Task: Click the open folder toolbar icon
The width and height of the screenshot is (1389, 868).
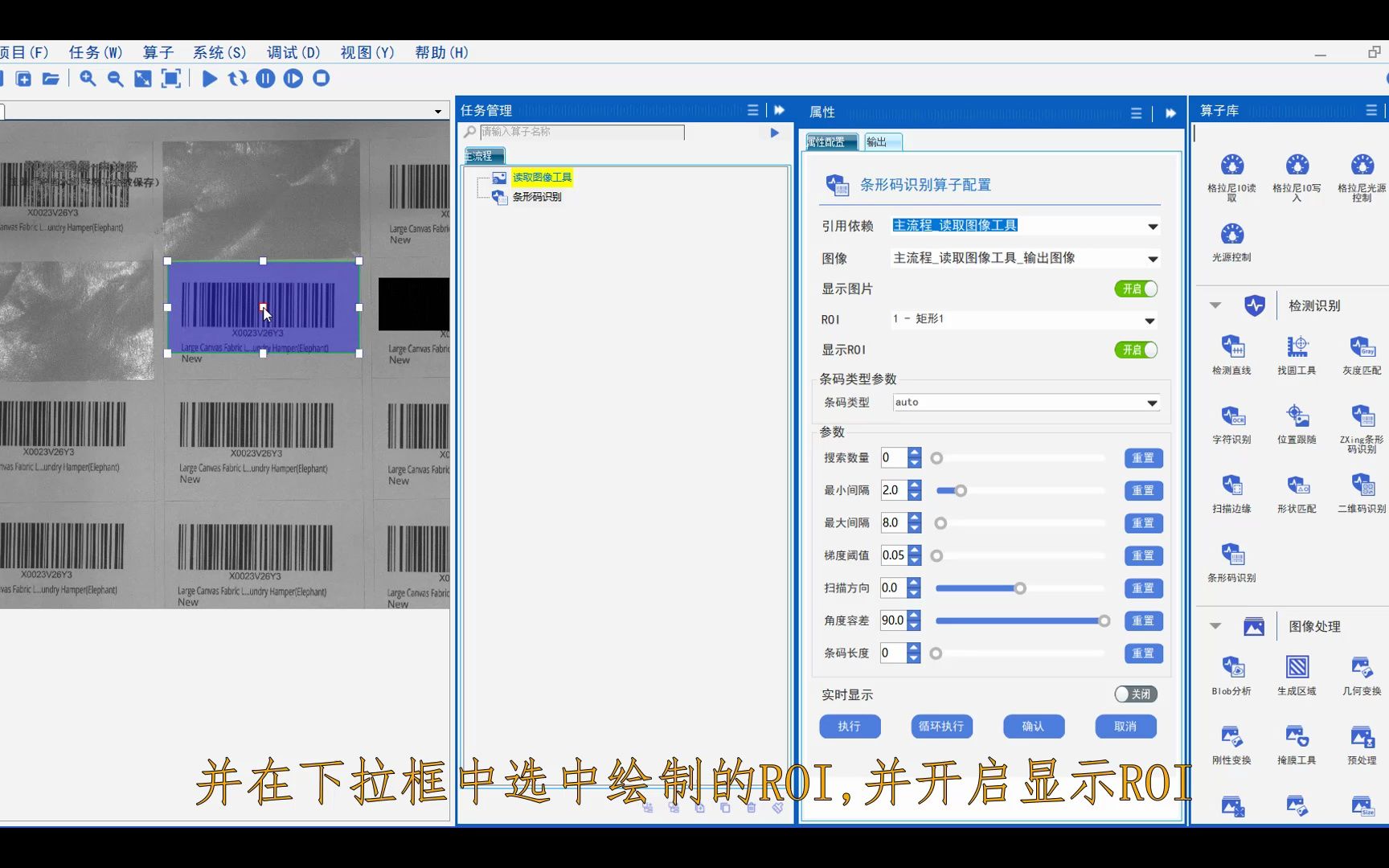Action: 51,79
